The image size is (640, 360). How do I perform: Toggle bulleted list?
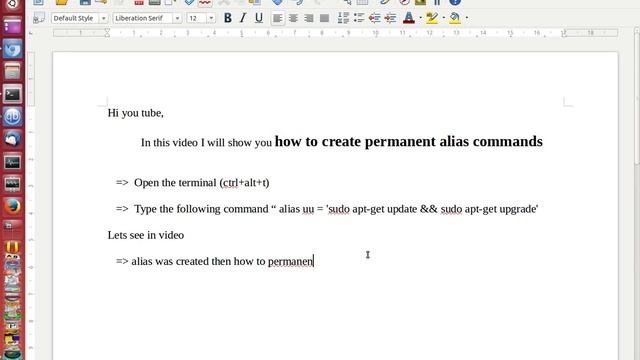tap(359, 18)
